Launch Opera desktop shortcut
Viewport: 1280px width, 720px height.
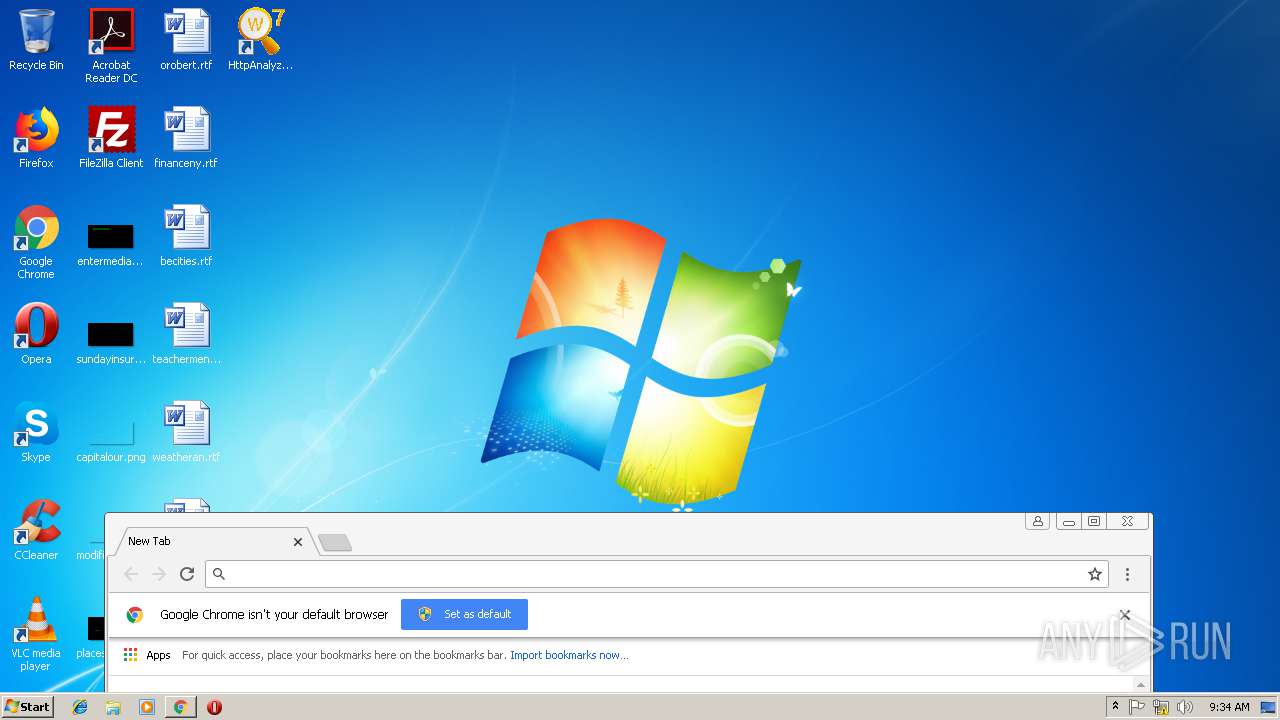tap(36, 335)
